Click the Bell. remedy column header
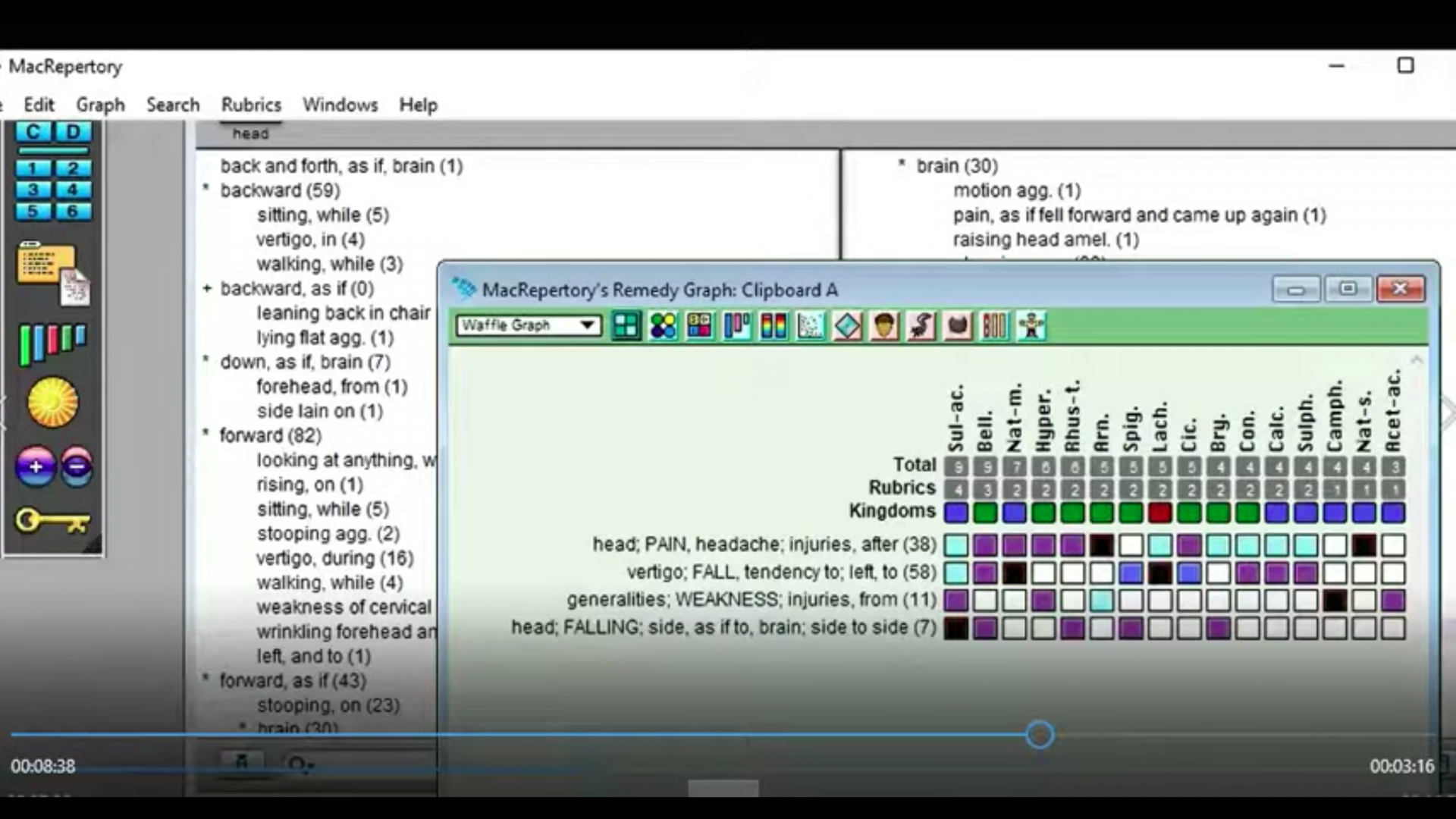 coord(985,432)
